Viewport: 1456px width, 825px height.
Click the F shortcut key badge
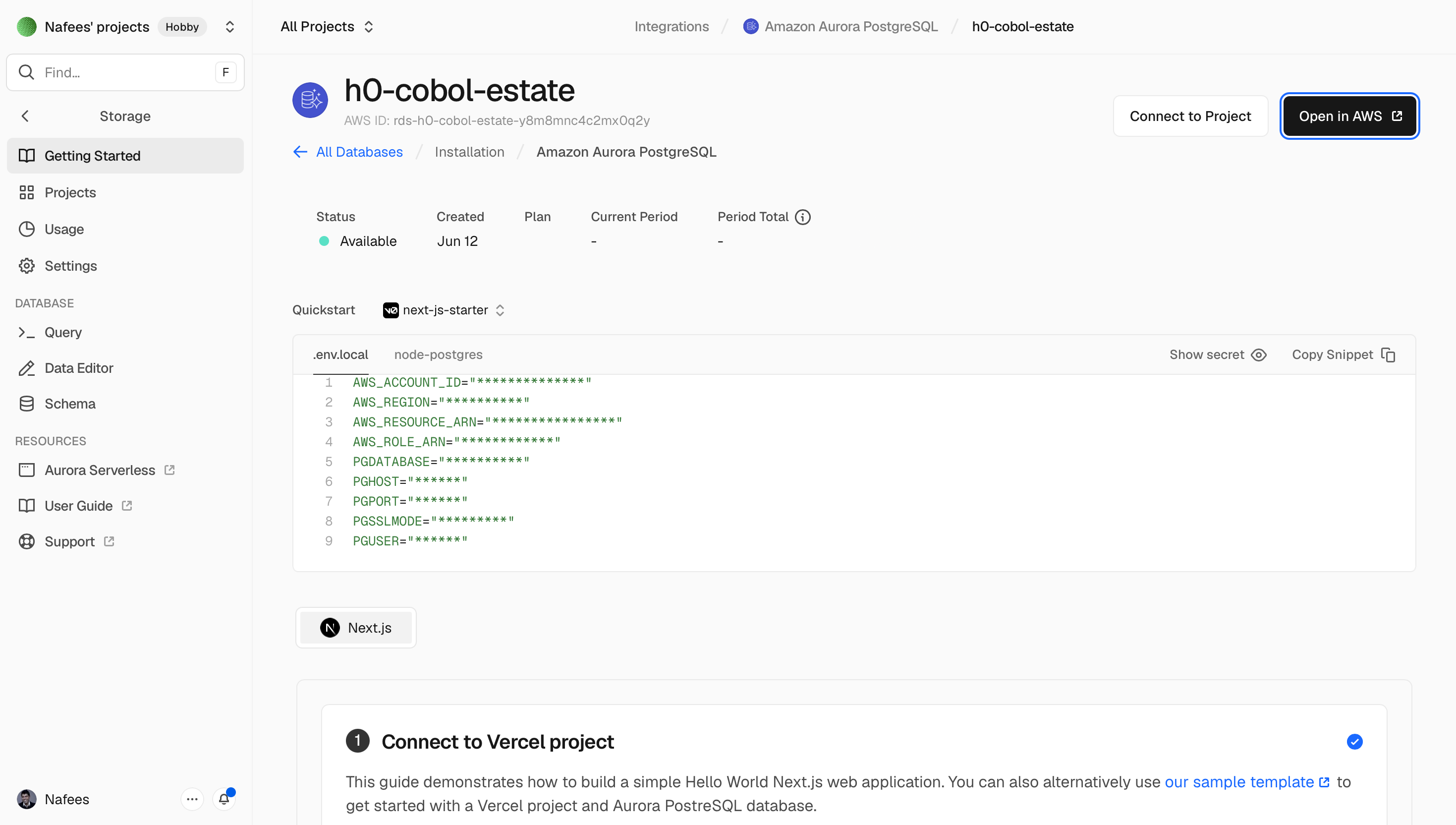pyautogui.click(x=225, y=72)
